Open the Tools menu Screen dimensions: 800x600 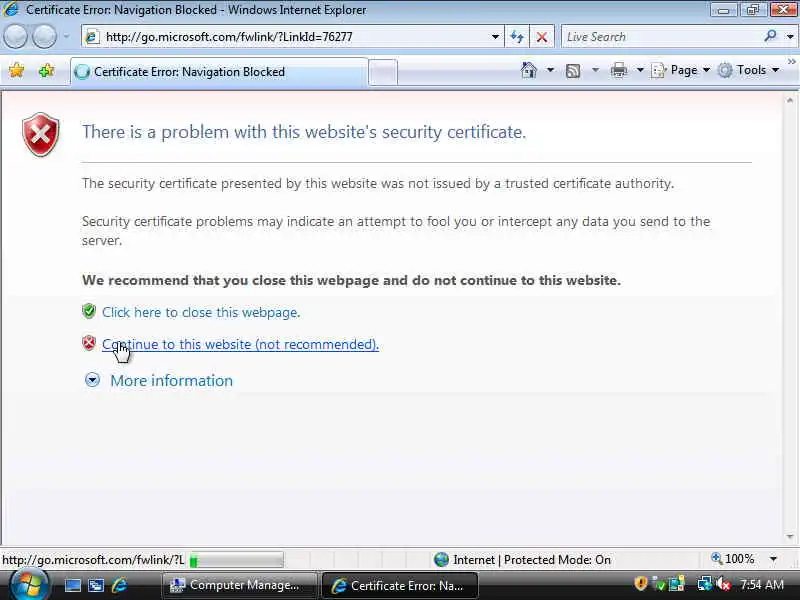click(748, 70)
